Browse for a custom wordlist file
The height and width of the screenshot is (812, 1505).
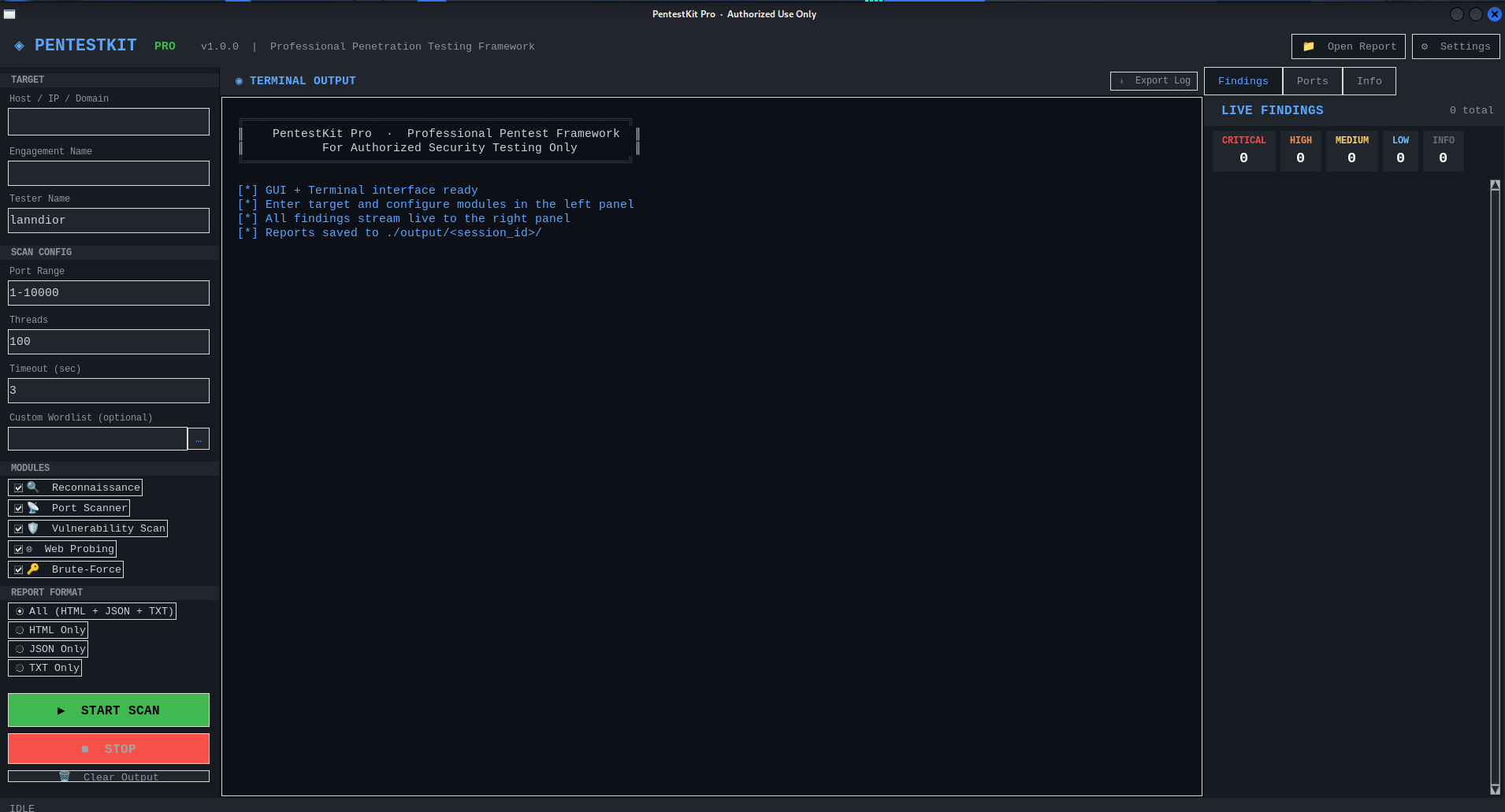tap(199, 439)
